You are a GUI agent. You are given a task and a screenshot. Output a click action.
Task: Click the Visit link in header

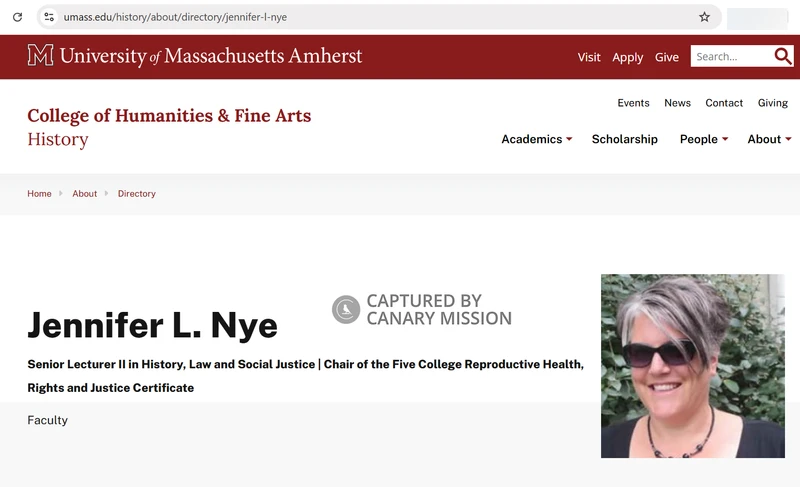click(x=589, y=57)
